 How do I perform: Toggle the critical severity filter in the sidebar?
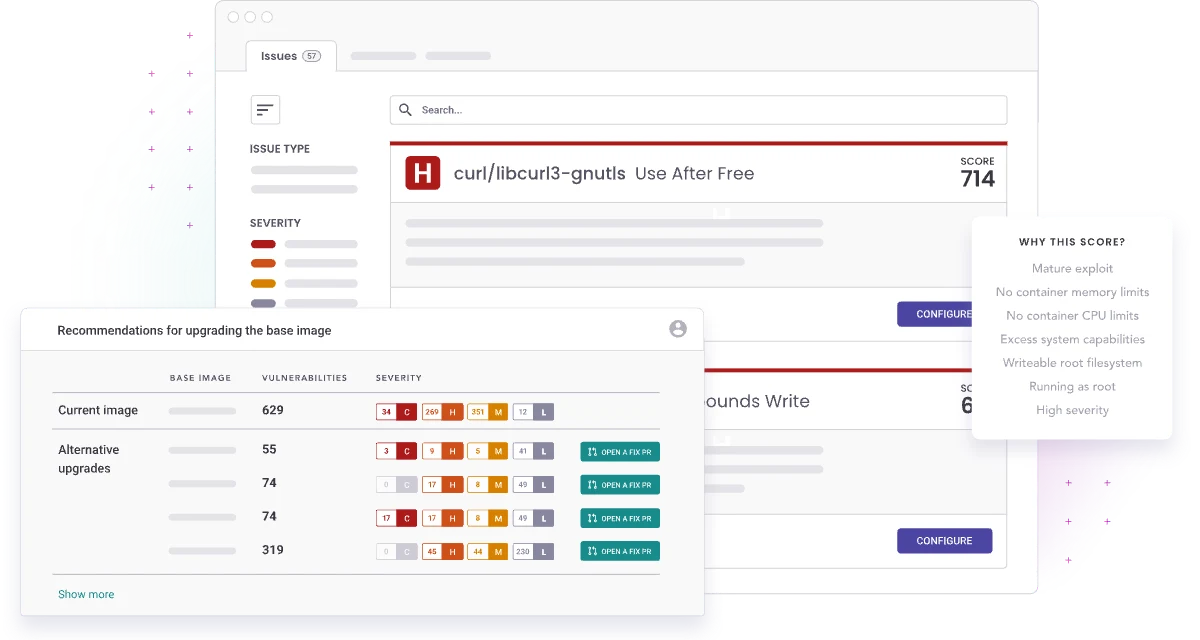pyautogui.click(x=263, y=243)
